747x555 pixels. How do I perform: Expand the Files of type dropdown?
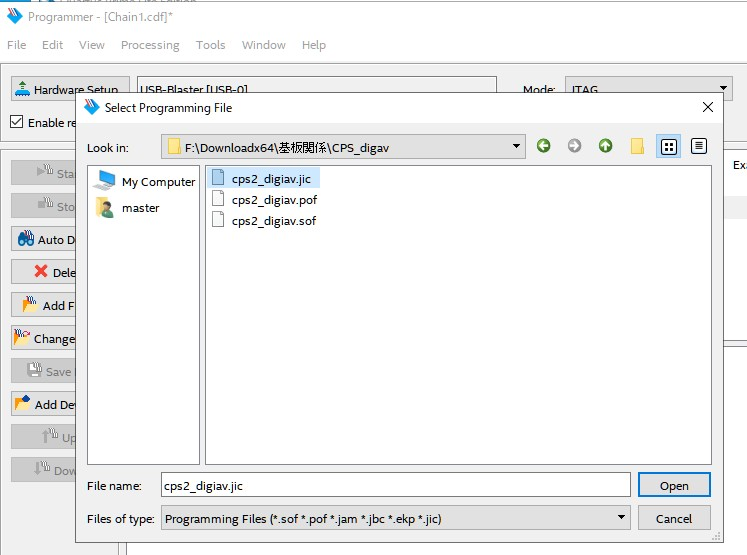621,518
